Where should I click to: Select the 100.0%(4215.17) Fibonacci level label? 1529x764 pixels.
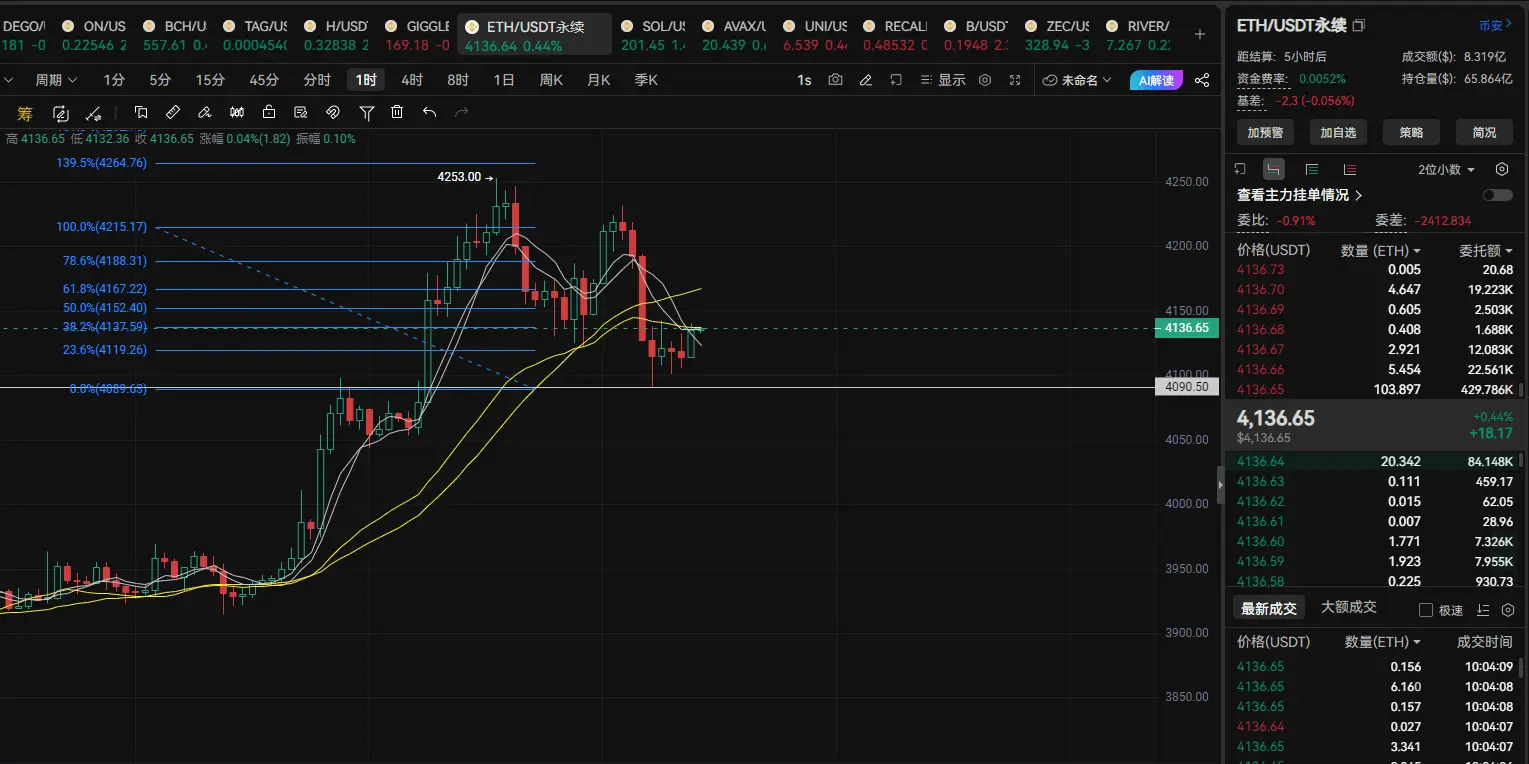(101, 227)
